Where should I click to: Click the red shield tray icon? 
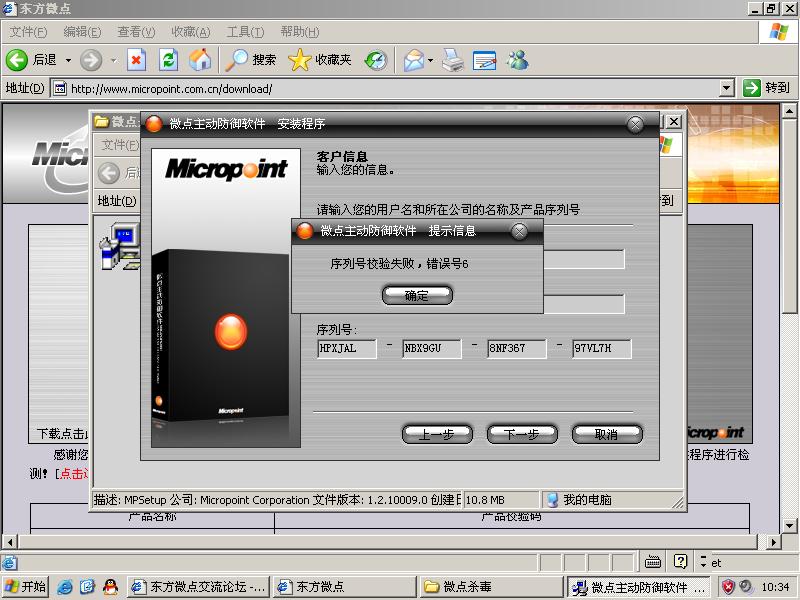pos(729,587)
